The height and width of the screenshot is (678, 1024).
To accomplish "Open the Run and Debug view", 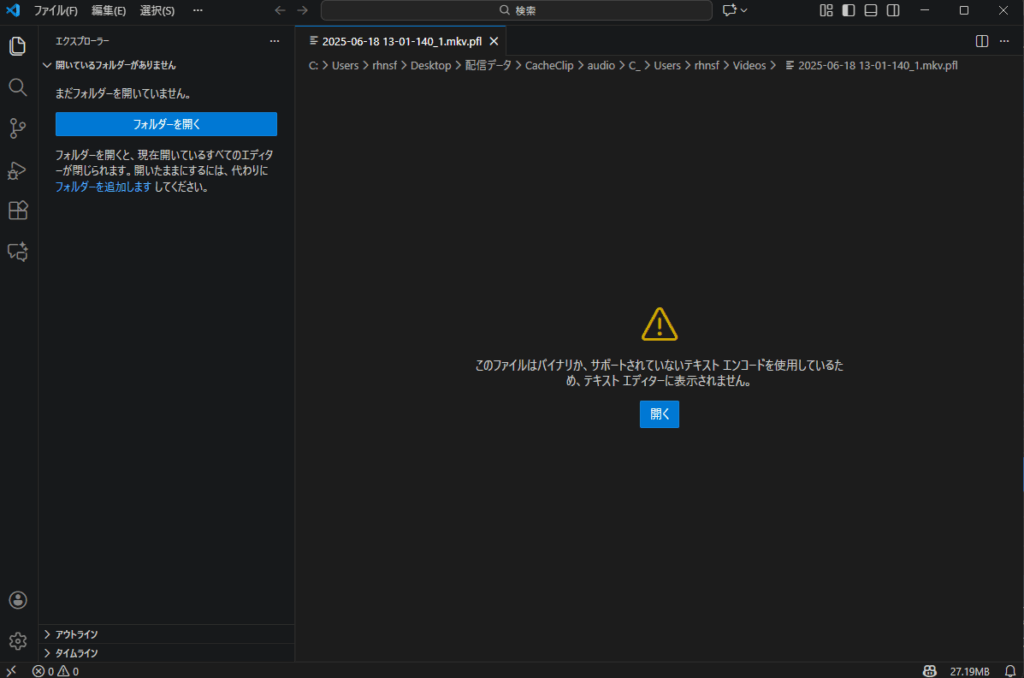I will coord(17,170).
